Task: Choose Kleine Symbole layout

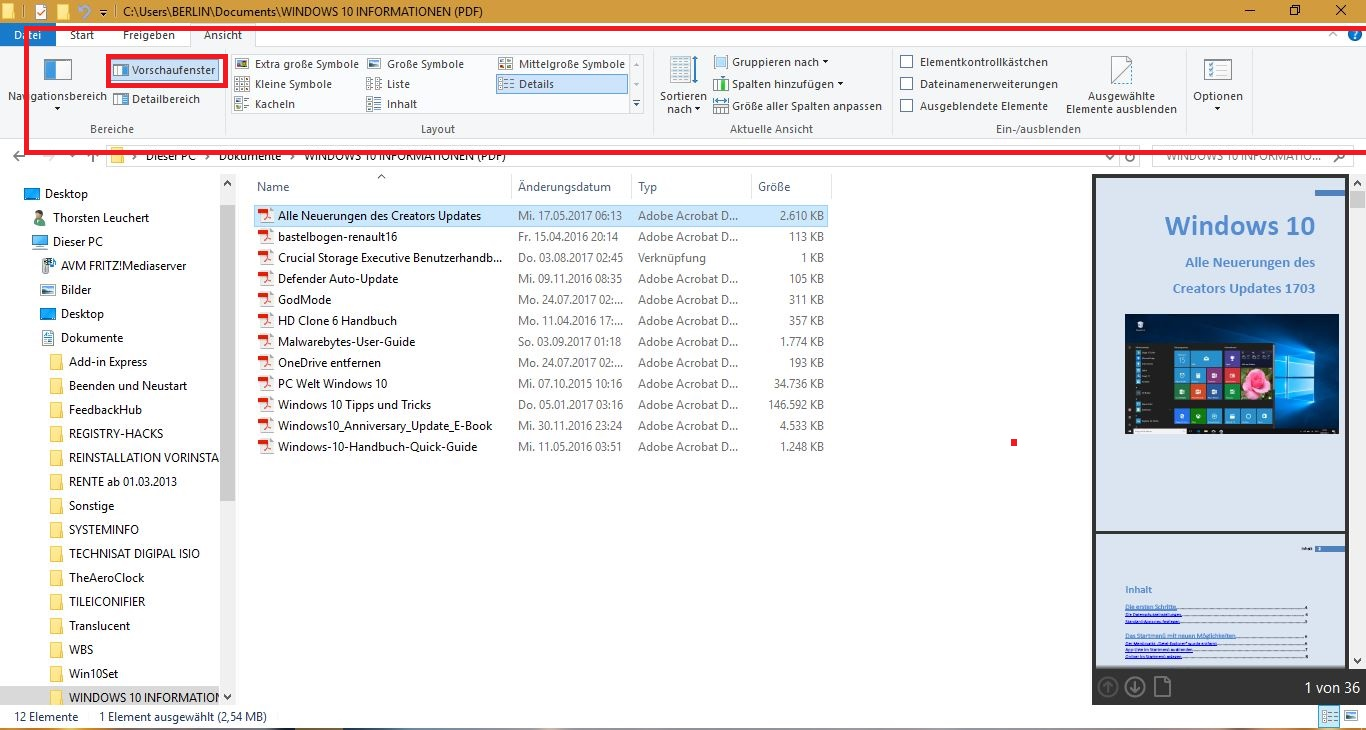Action: tap(283, 84)
